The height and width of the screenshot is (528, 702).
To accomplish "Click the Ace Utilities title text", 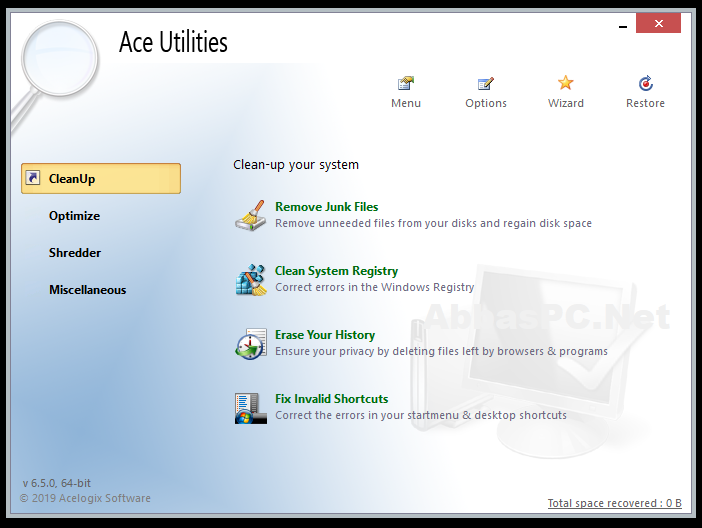I will click(173, 42).
